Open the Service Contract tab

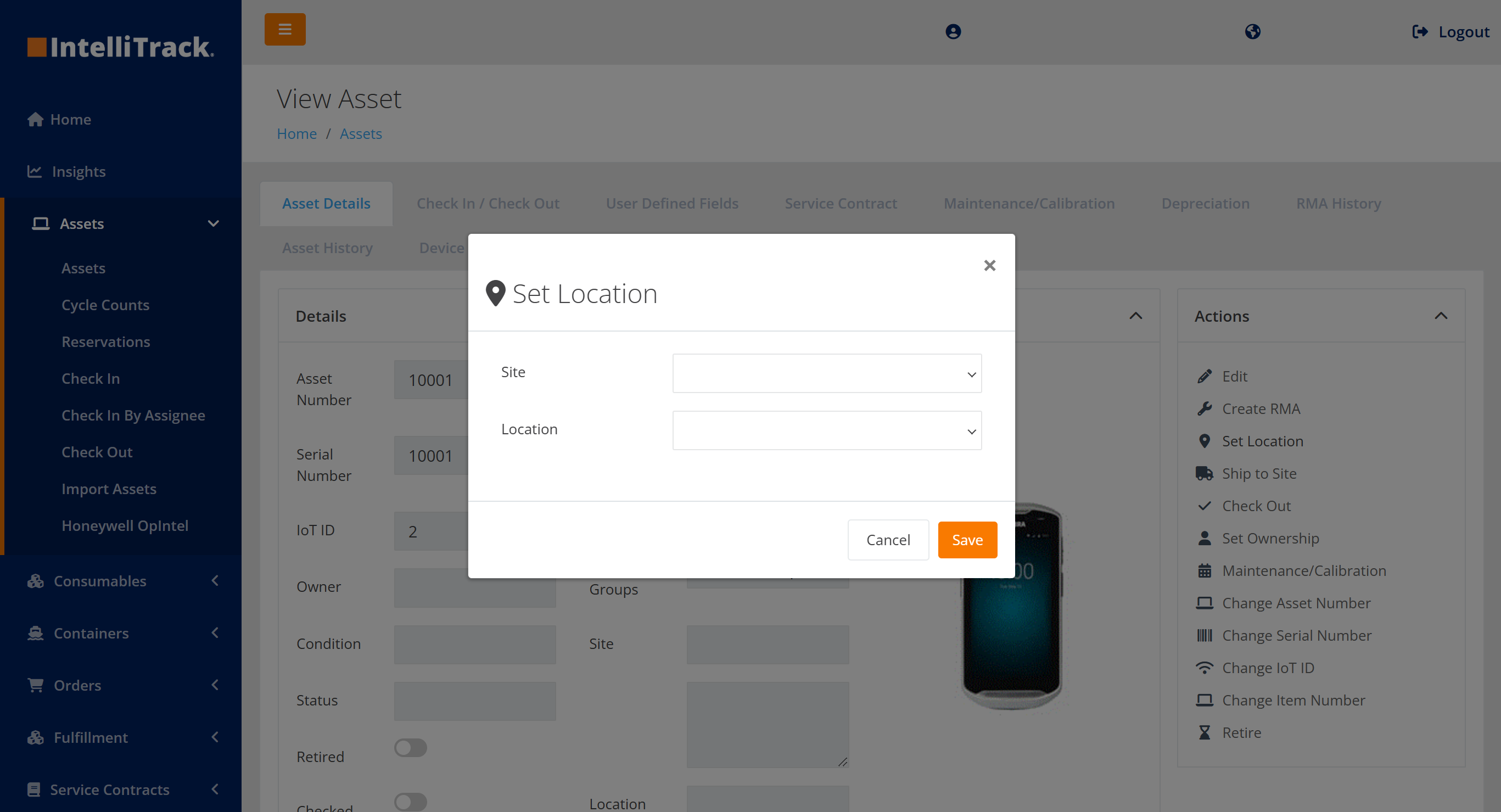840,203
